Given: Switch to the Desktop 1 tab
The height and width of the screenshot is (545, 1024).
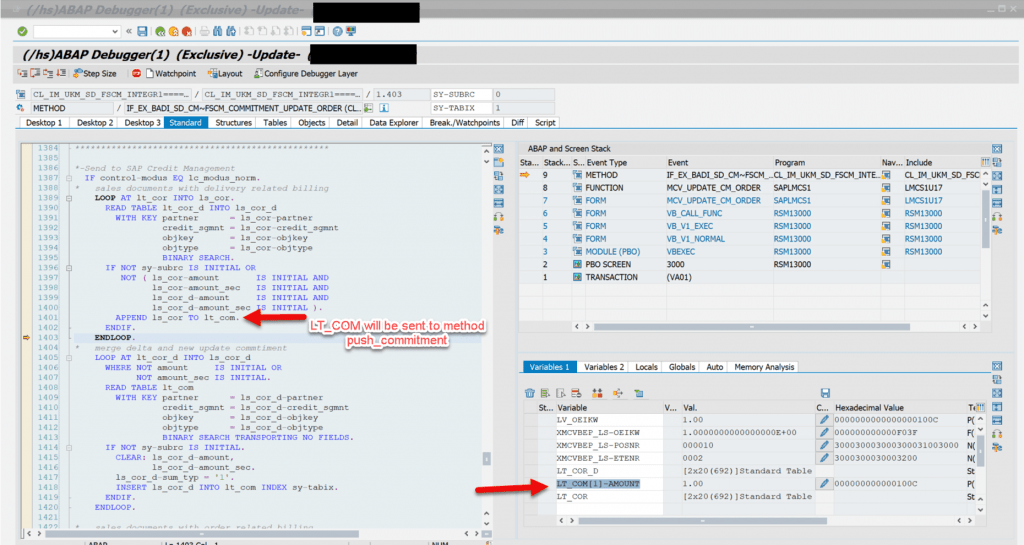Looking at the screenshot, I should click(x=44, y=123).
